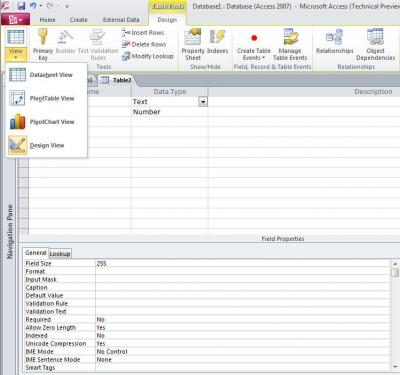400x375 pixels.
Task: Click the PivotTable View menu icon
Action: point(17,98)
